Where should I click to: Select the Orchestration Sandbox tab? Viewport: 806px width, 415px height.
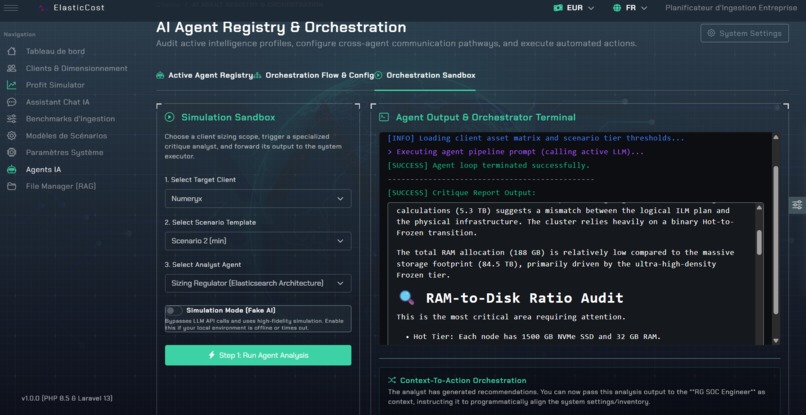point(425,75)
